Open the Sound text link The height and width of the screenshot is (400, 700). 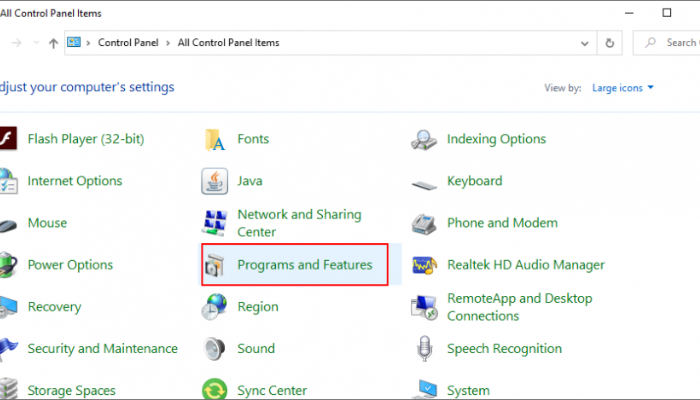click(x=256, y=349)
